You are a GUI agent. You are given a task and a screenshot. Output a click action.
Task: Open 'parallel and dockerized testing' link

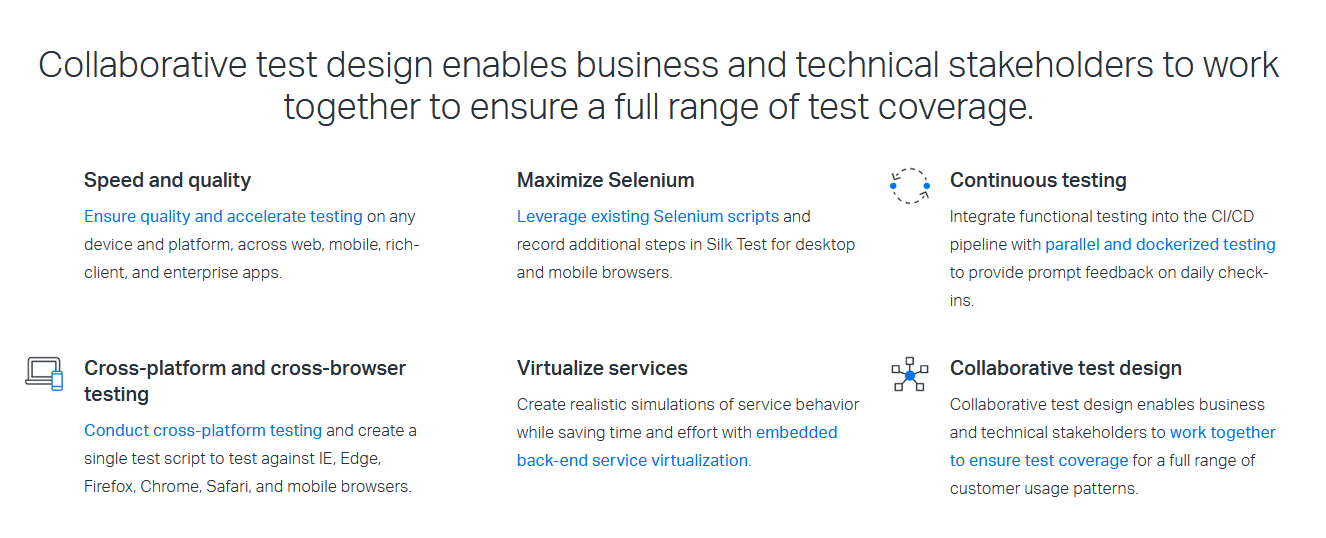1160,244
